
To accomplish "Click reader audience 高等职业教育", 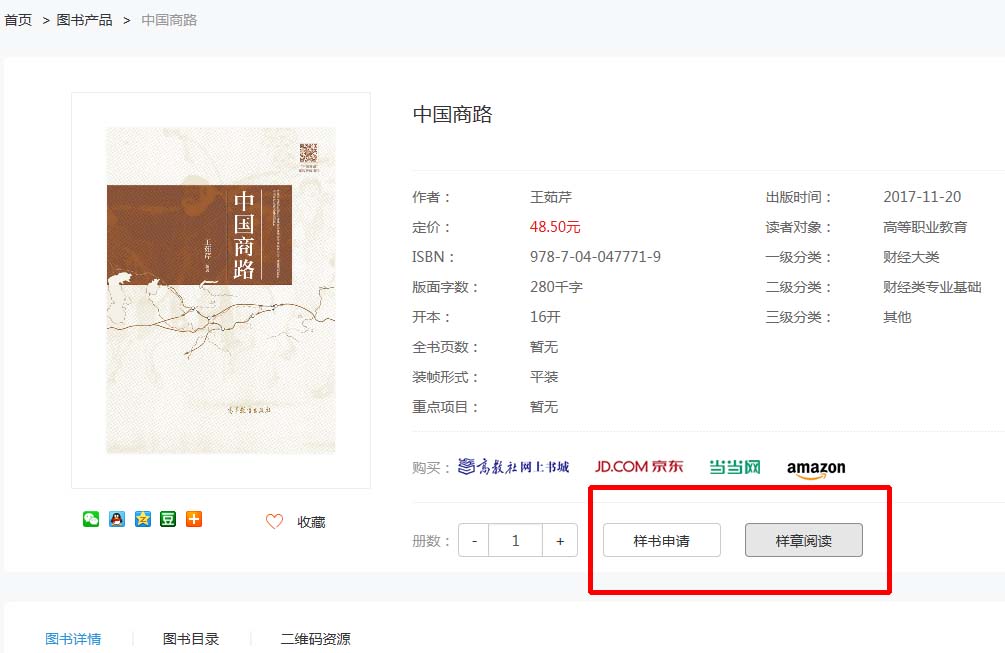I will click(x=925, y=227).
